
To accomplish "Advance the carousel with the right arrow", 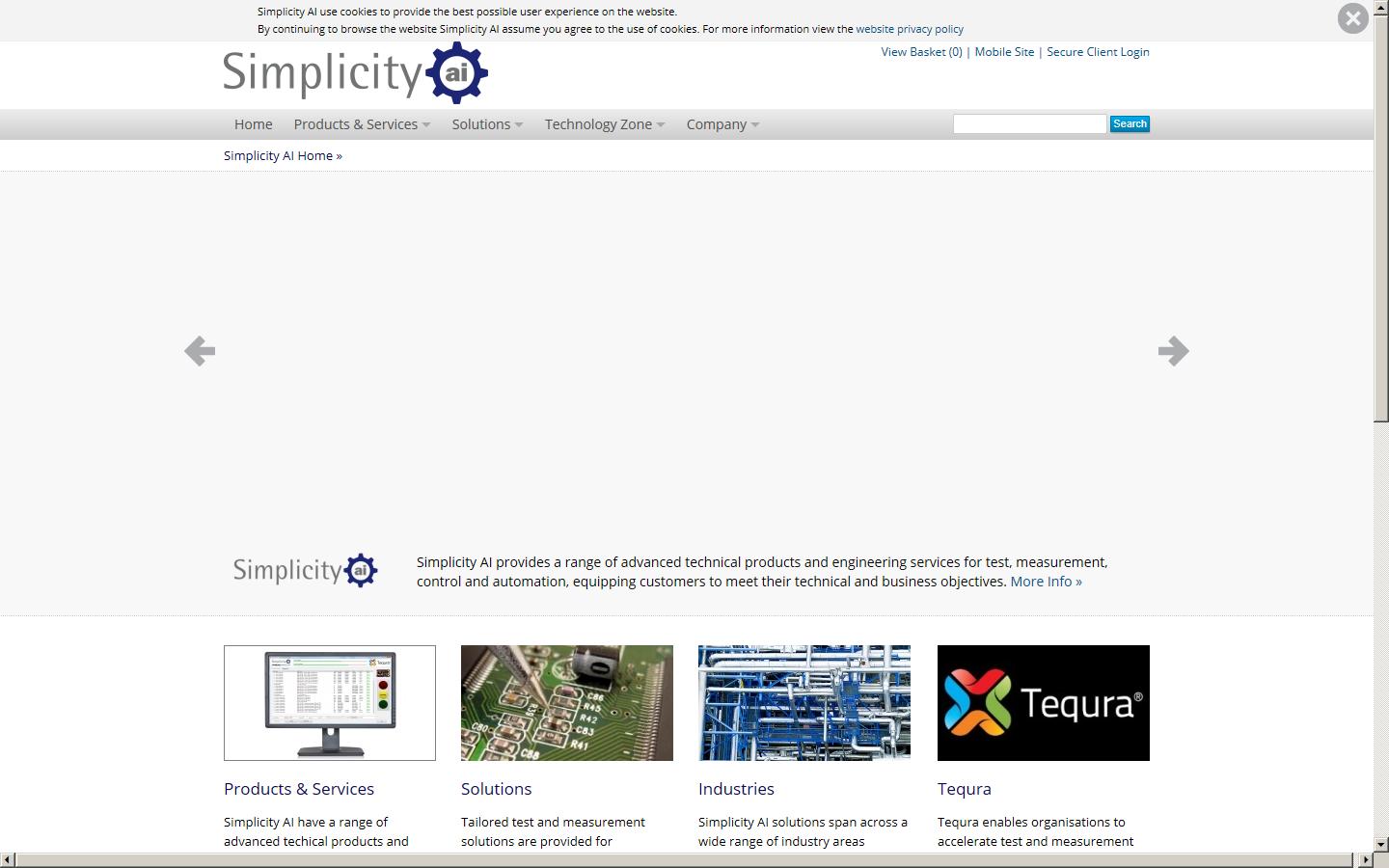I will 1174,351.
